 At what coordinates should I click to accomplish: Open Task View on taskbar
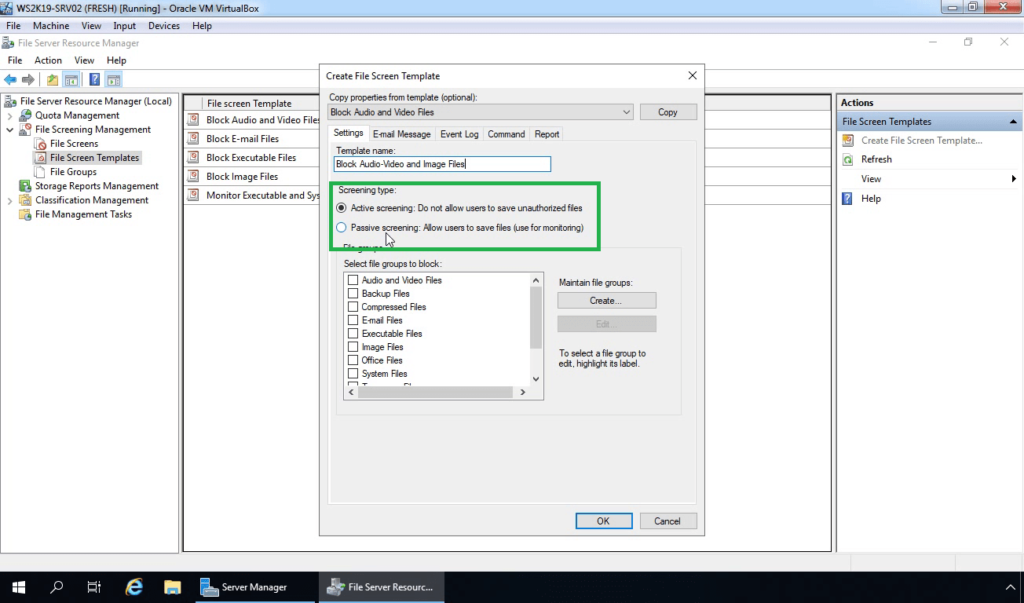(x=94, y=587)
